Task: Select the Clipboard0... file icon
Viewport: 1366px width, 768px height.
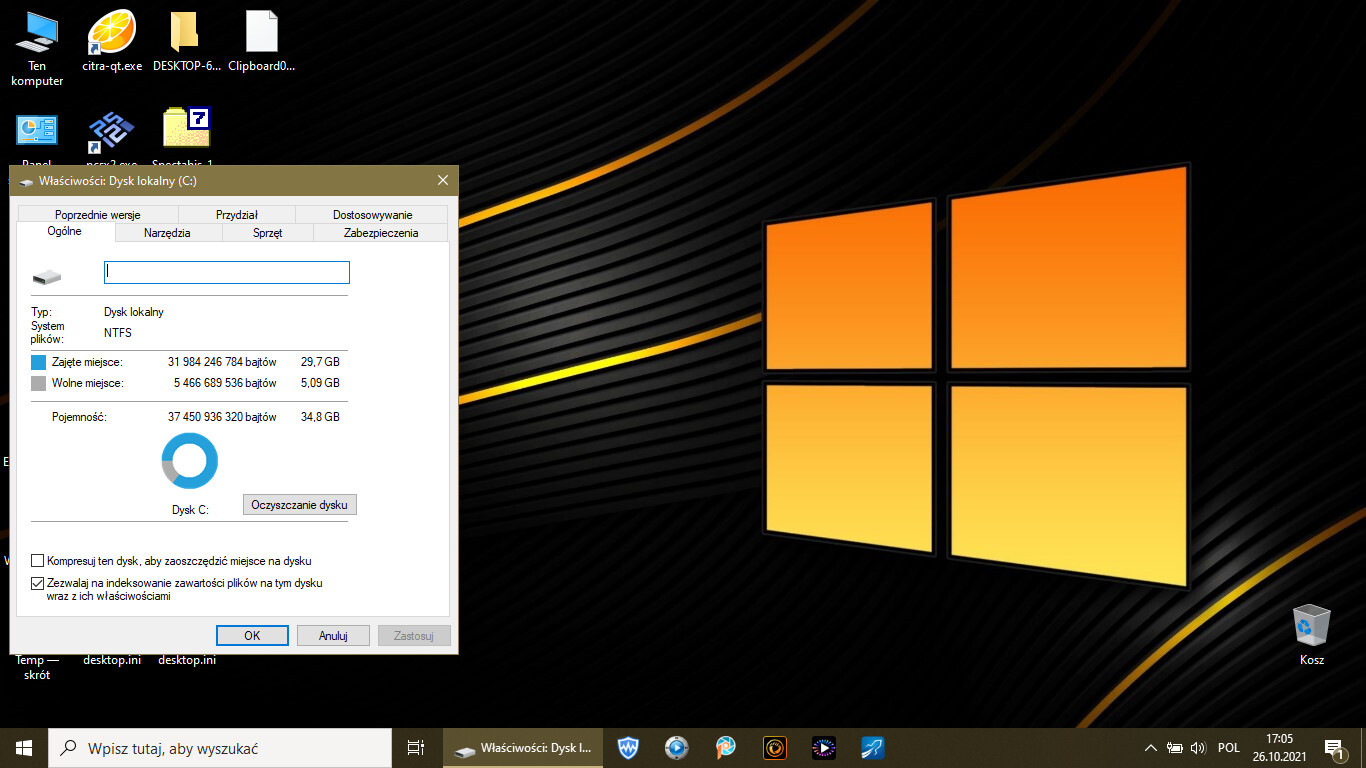Action: pyautogui.click(x=262, y=43)
